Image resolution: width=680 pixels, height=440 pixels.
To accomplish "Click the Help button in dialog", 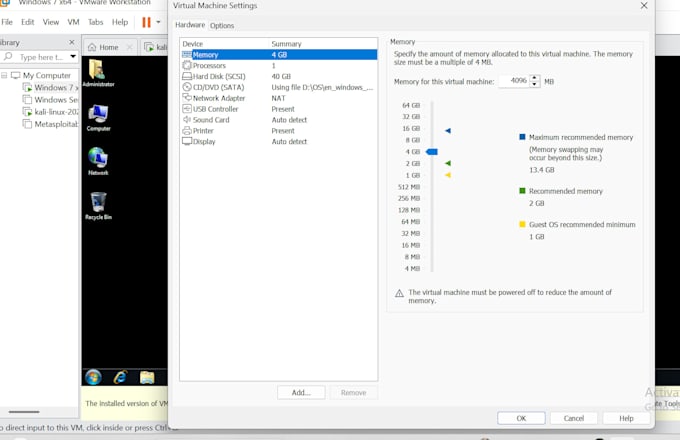I will tap(626, 418).
